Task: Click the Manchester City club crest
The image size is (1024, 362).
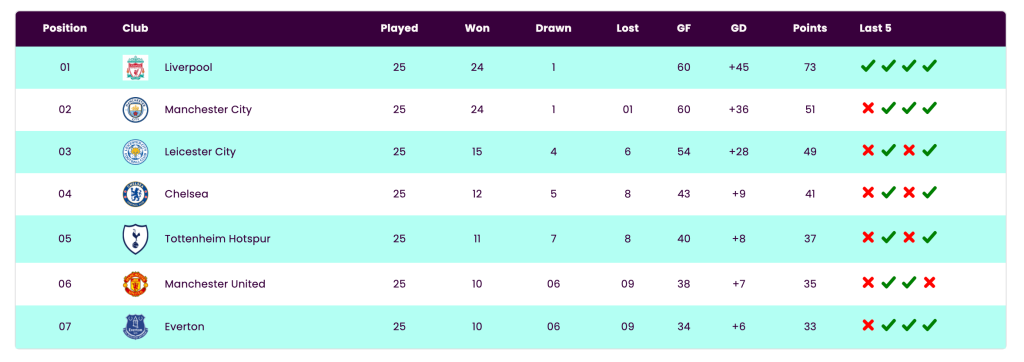Action: coord(135,109)
